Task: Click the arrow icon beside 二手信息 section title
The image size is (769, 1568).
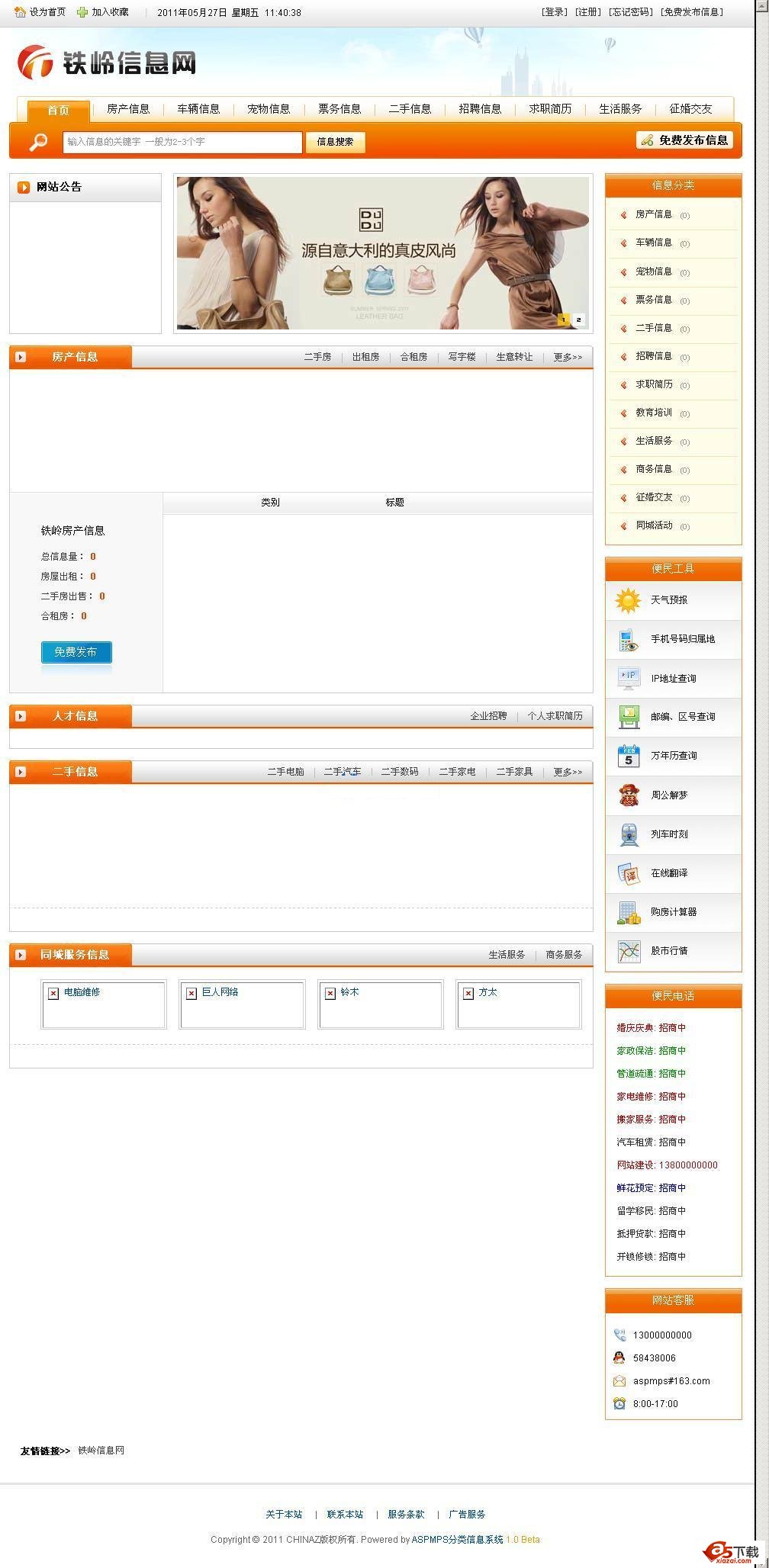Action: point(21,772)
